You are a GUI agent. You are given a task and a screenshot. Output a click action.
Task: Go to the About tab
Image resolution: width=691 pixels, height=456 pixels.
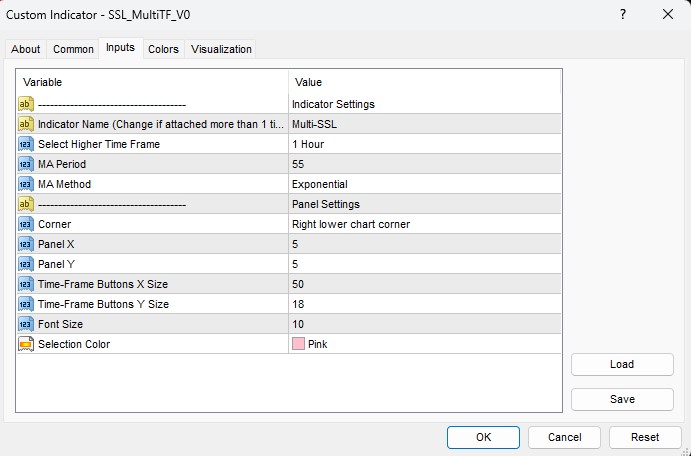coord(26,49)
